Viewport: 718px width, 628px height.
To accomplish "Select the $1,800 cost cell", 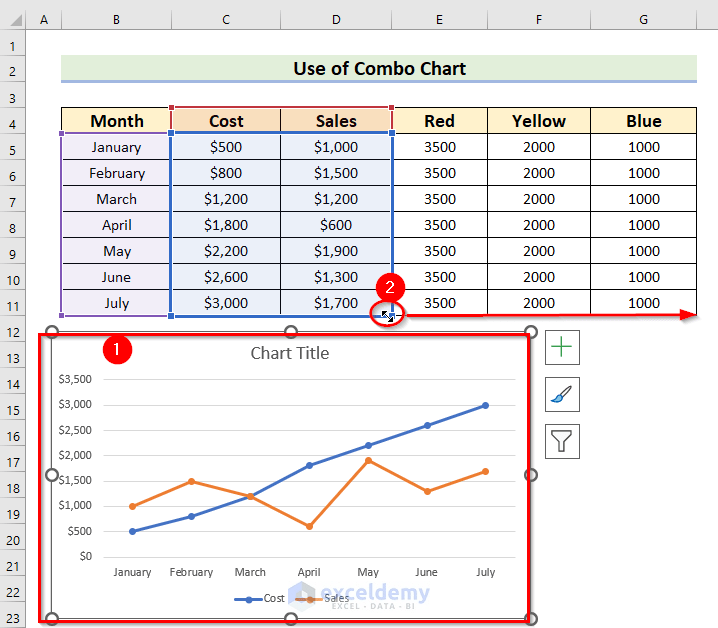I will coord(226,225).
